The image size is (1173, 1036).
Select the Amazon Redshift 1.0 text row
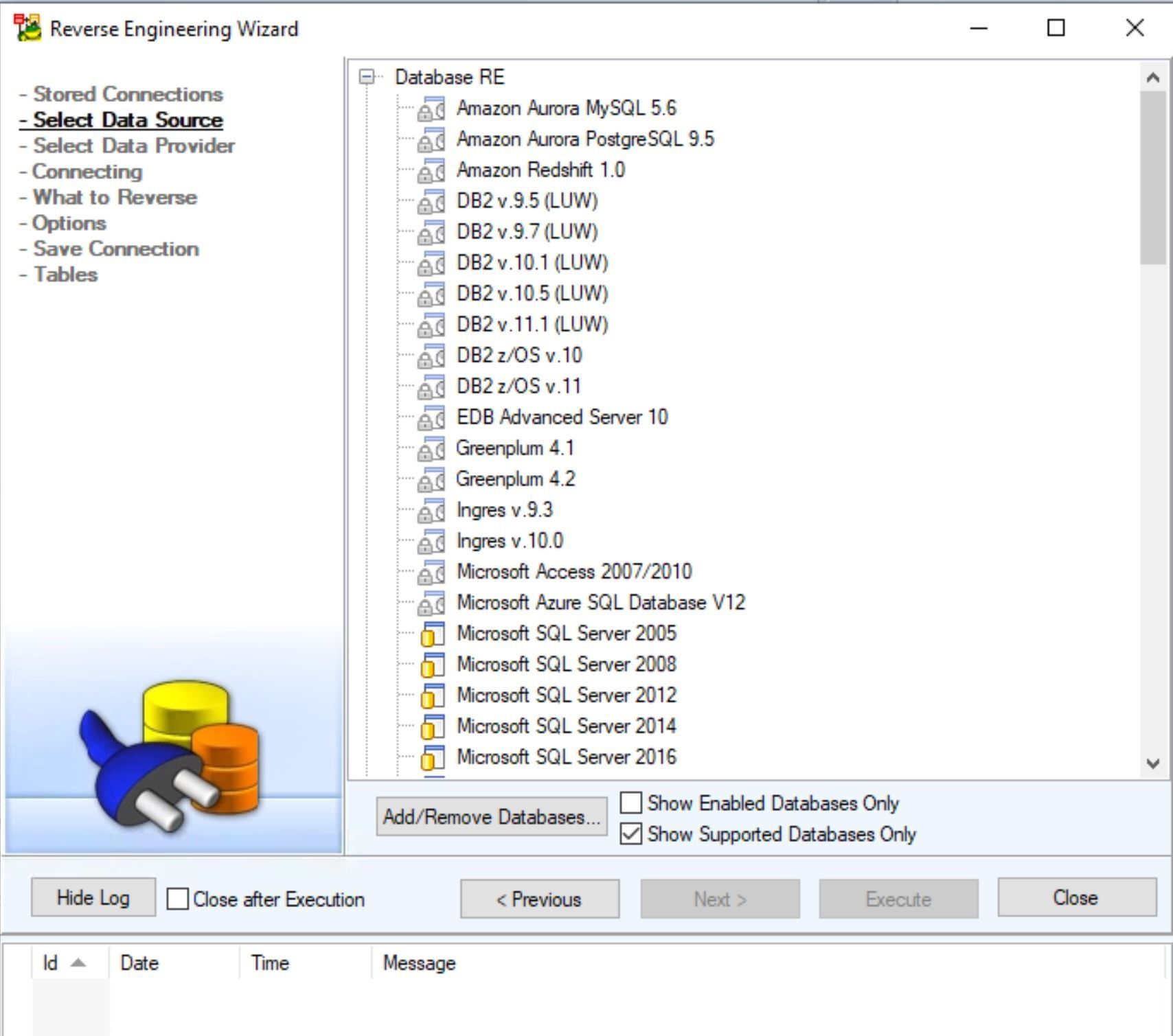coord(541,170)
